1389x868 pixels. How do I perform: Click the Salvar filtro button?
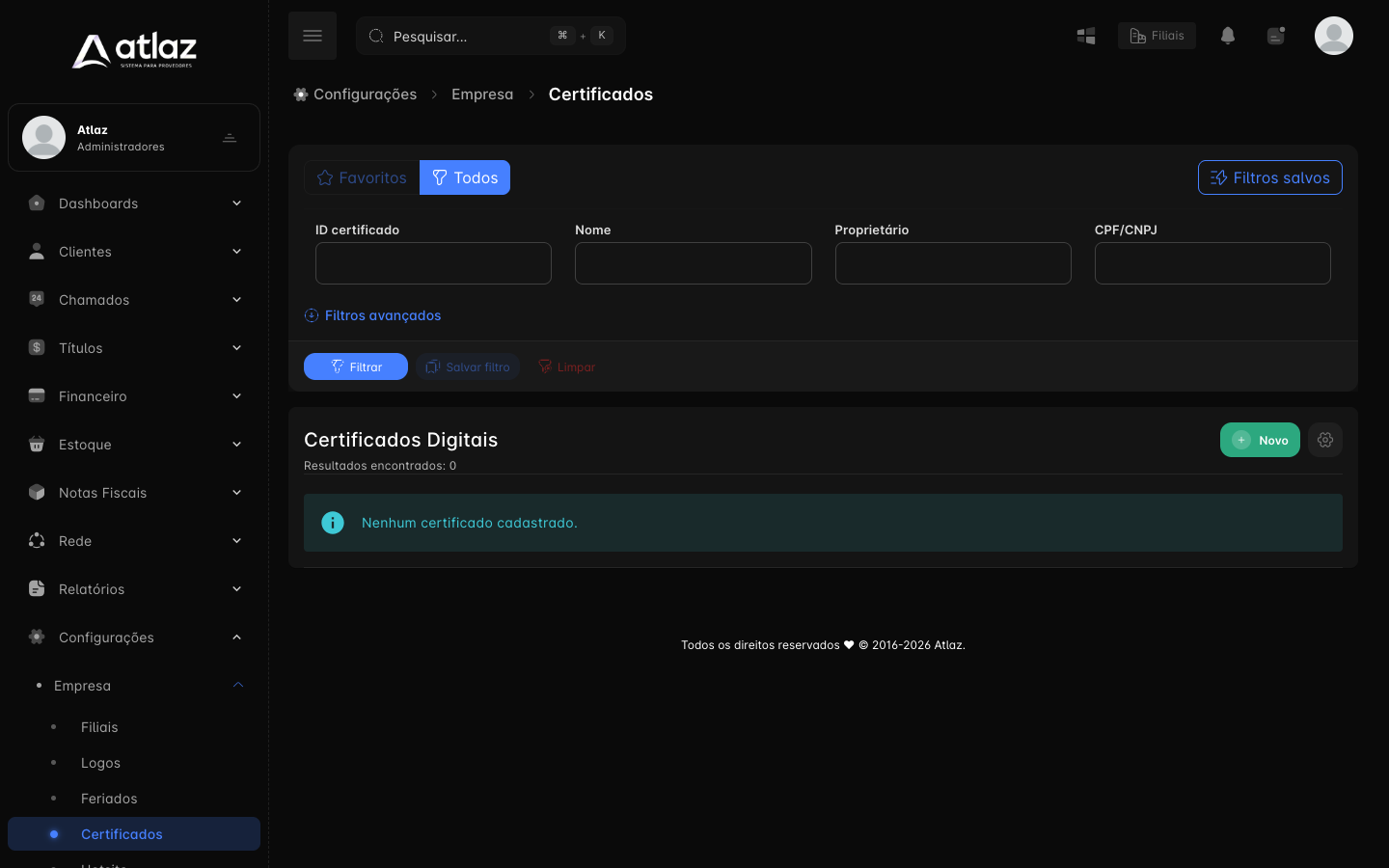pyautogui.click(x=468, y=366)
